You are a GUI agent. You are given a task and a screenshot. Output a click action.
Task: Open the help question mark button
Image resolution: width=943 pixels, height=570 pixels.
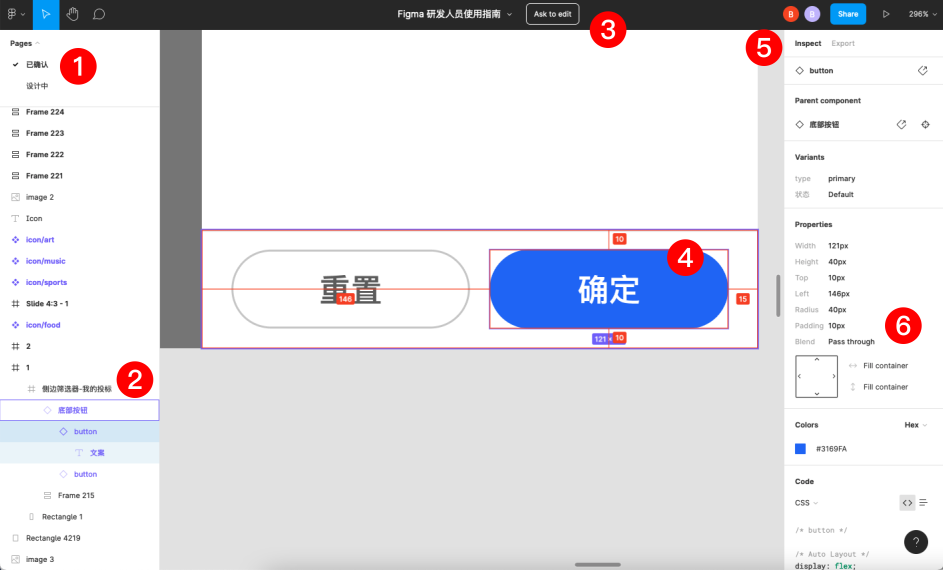tap(916, 541)
